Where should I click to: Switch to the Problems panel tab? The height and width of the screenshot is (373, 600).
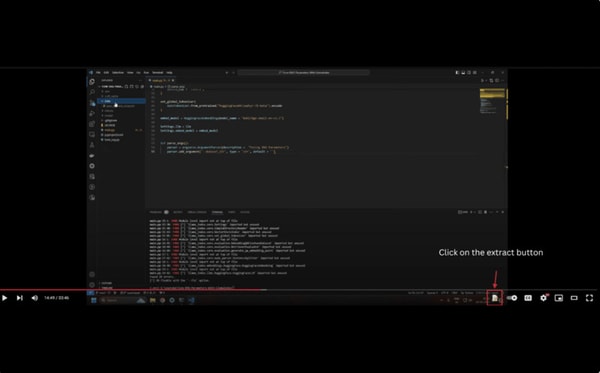coord(156,212)
